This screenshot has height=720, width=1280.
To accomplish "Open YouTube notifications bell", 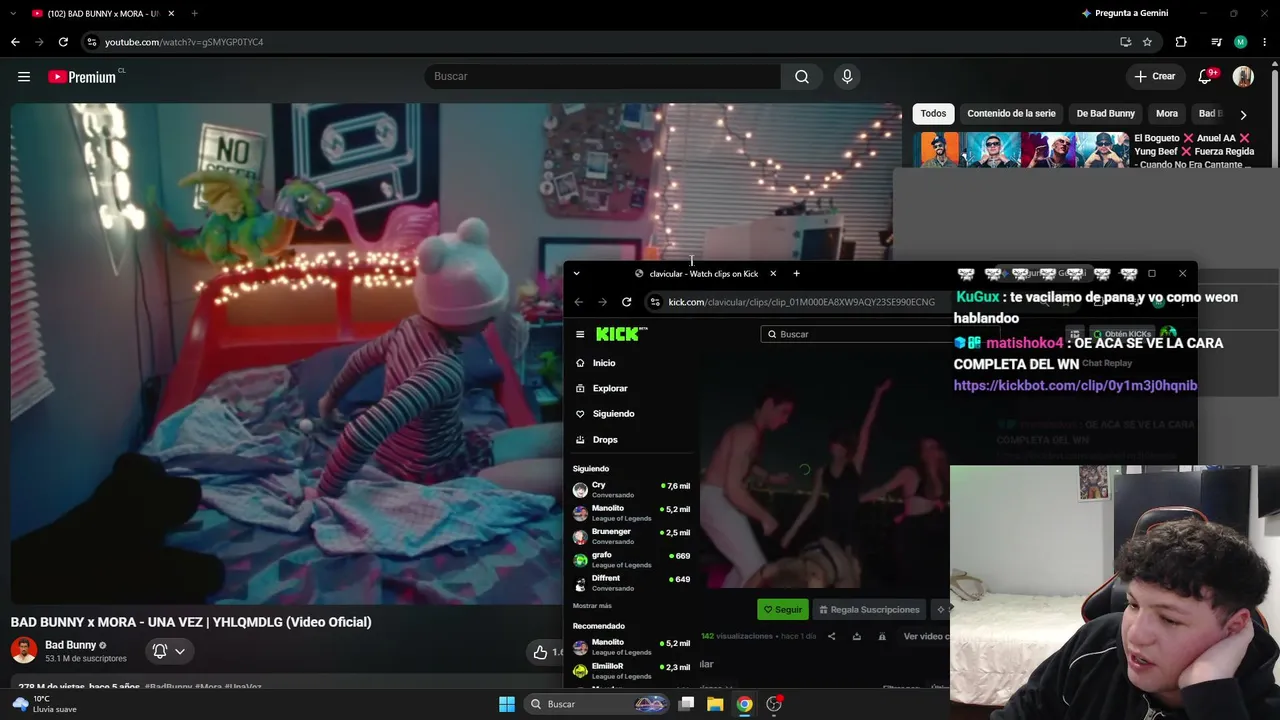I will tap(1206, 77).
